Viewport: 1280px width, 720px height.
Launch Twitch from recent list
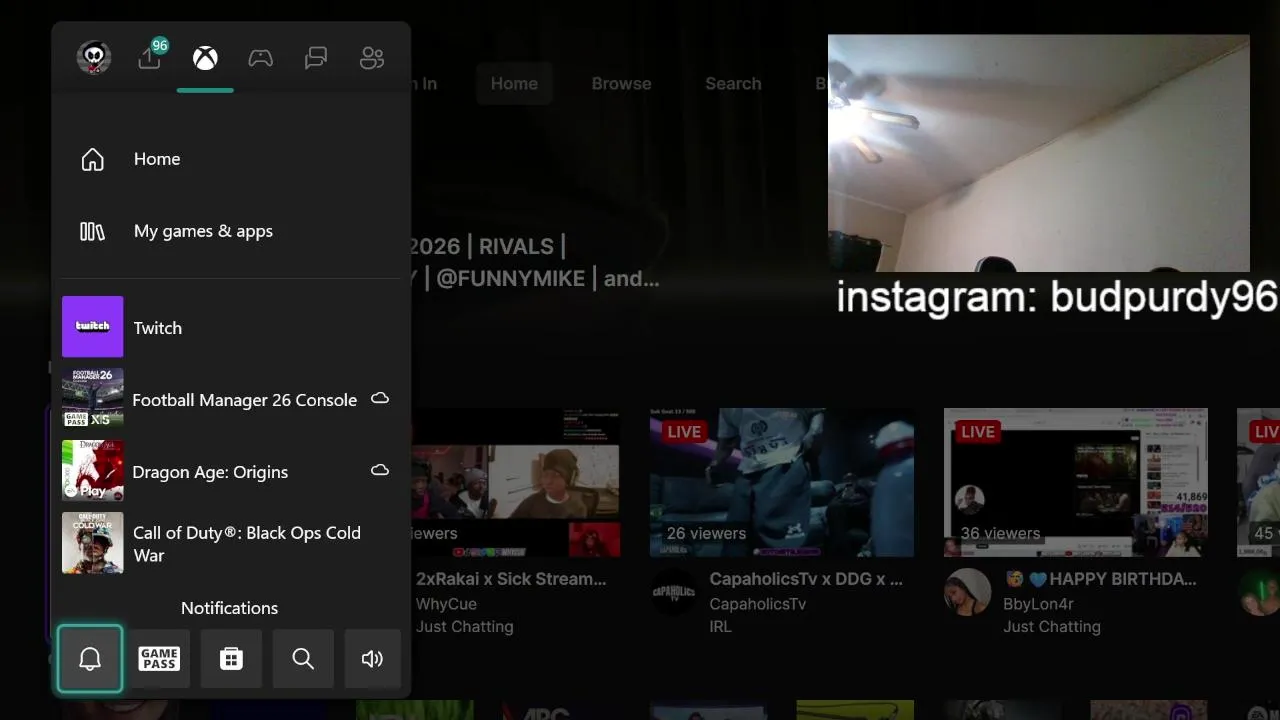[x=231, y=327]
